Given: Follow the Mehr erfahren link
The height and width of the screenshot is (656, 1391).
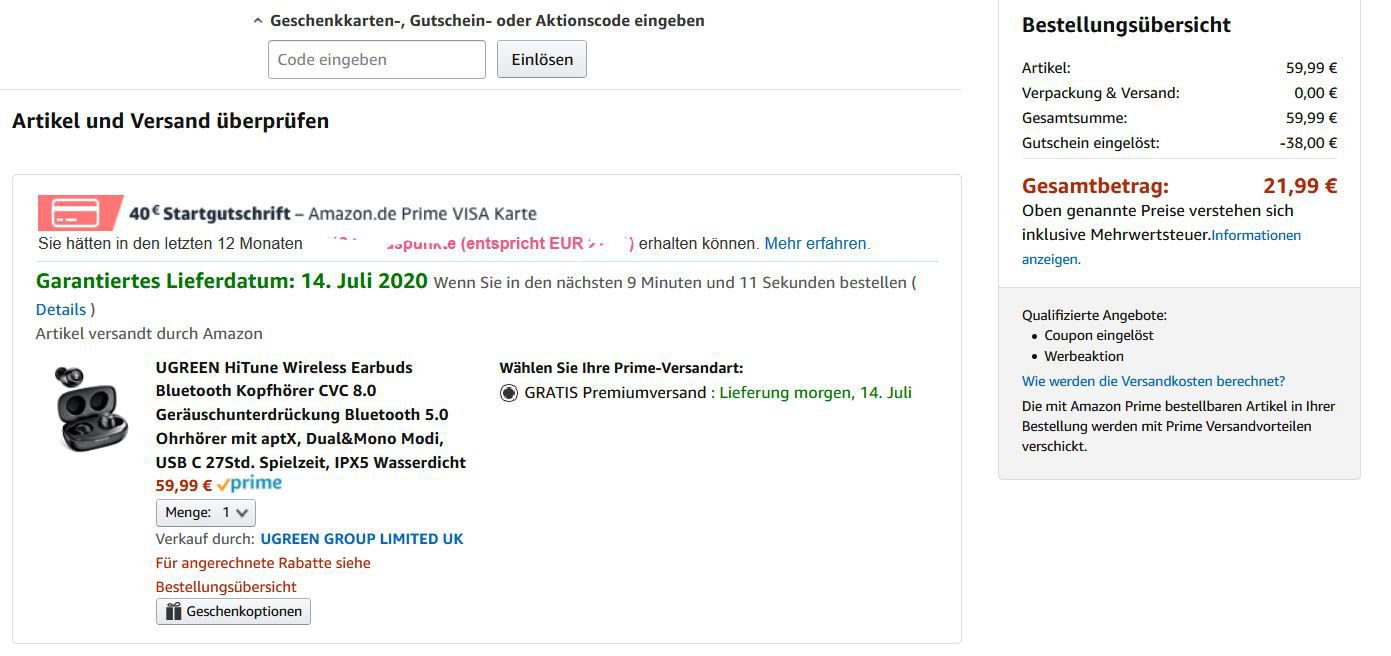Looking at the screenshot, I should pos(817,243).
